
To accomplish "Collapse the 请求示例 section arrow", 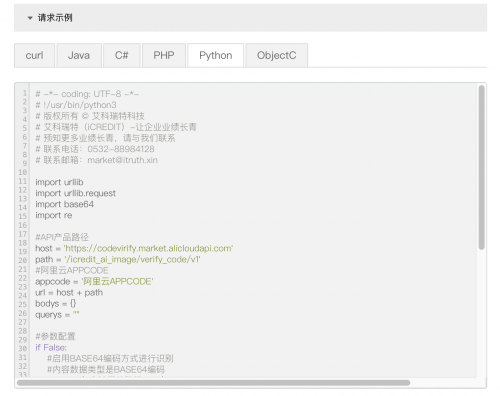I will 30,18.
